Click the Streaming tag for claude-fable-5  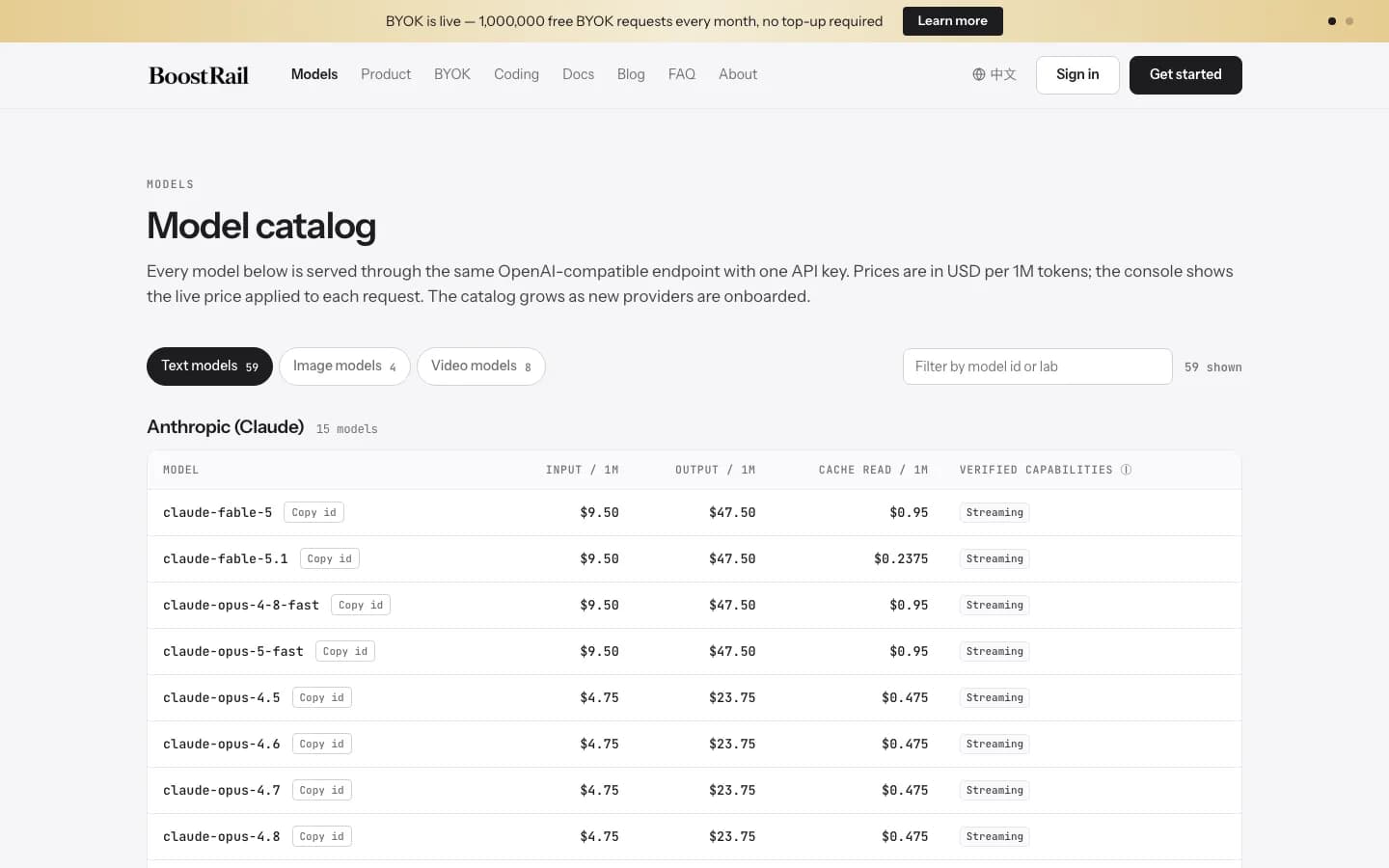994,512
